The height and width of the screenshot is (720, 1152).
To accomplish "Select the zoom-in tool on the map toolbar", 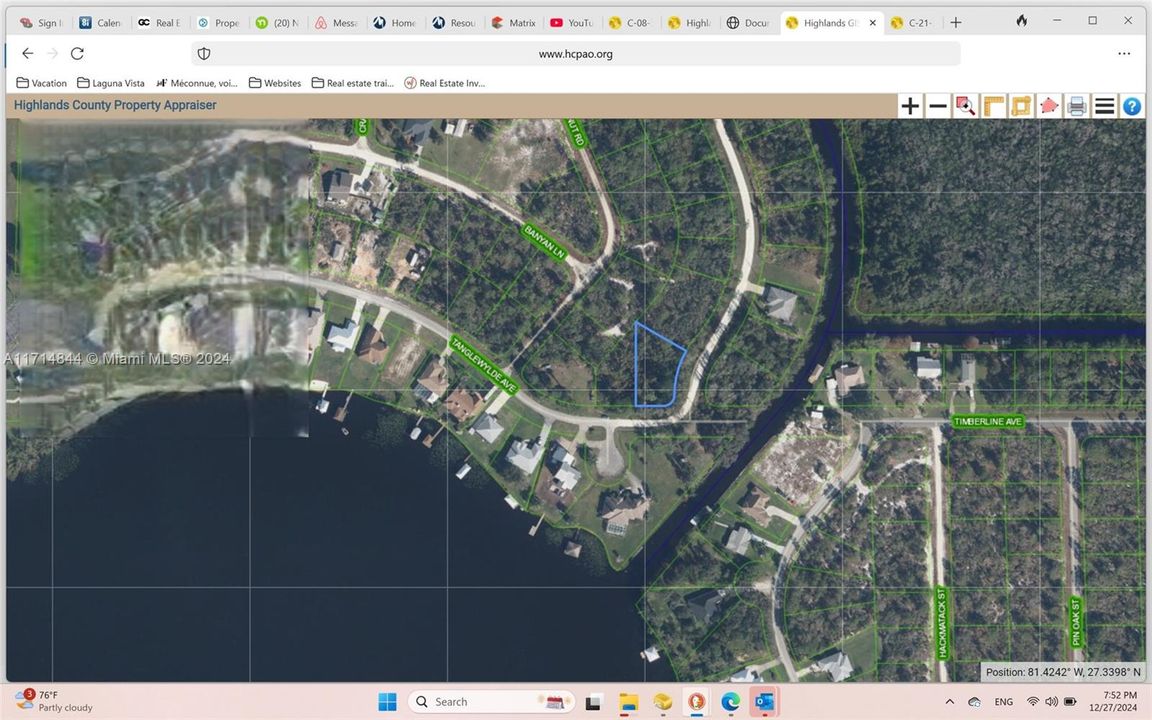I will click(x=909, y=105).
